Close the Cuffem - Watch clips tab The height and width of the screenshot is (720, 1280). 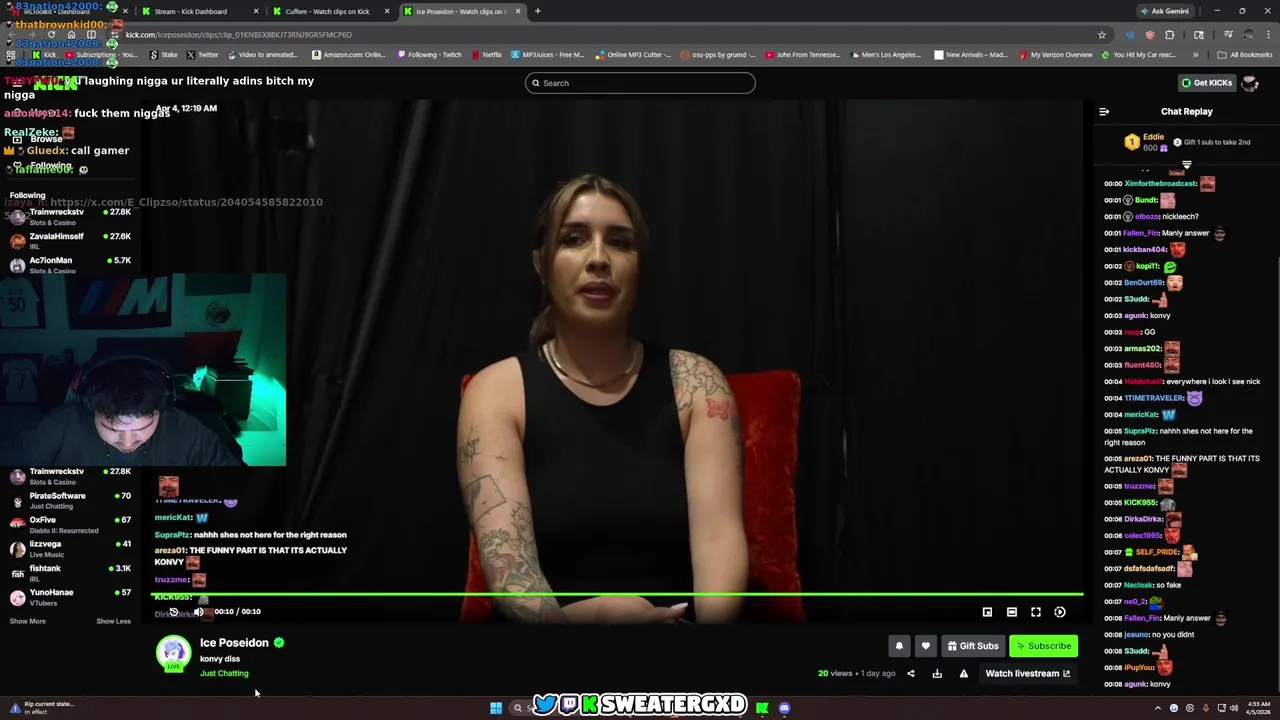click(387, 11)
